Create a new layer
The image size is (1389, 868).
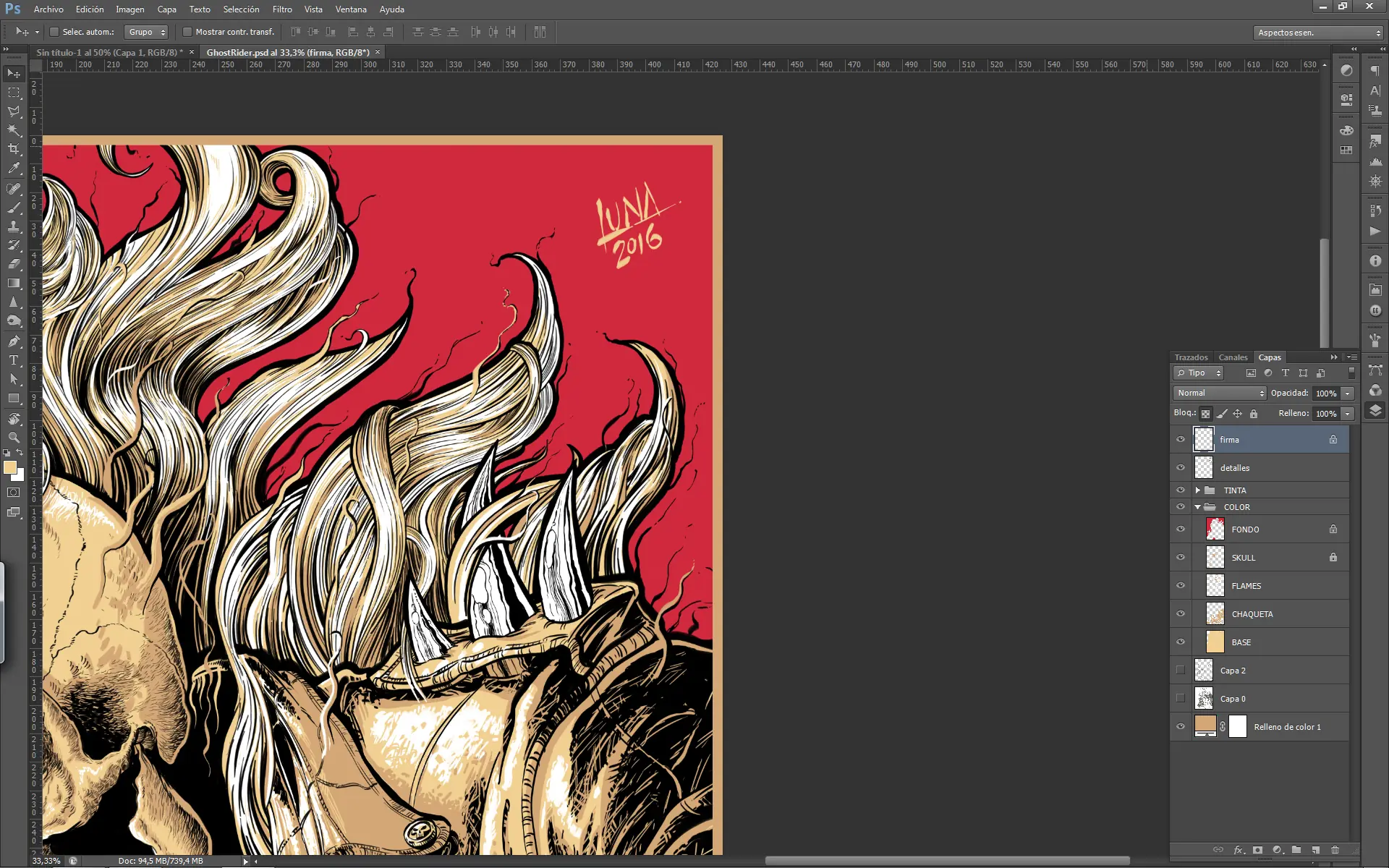1316,850
